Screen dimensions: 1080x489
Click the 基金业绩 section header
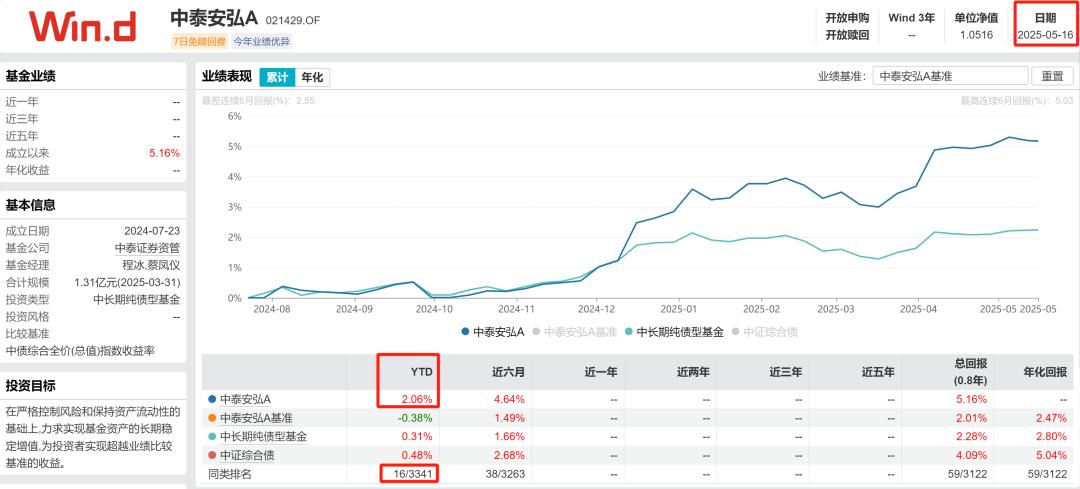pyautogui.click(x=30, y=76)
